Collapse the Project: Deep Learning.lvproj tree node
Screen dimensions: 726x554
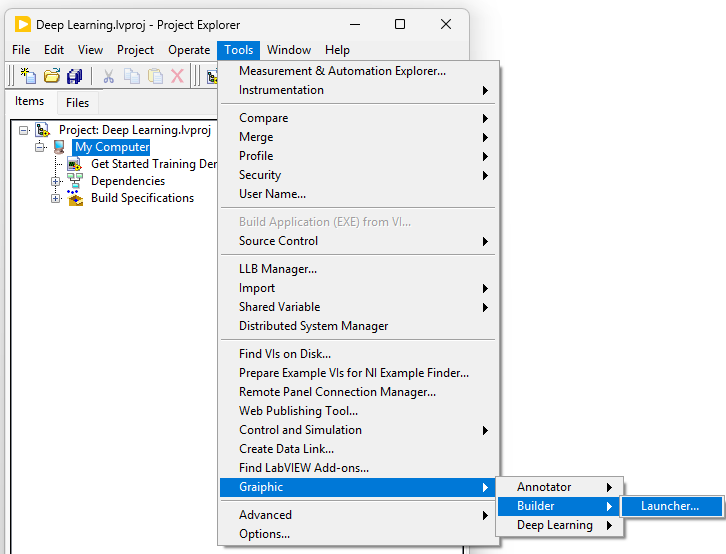[24, 130]
